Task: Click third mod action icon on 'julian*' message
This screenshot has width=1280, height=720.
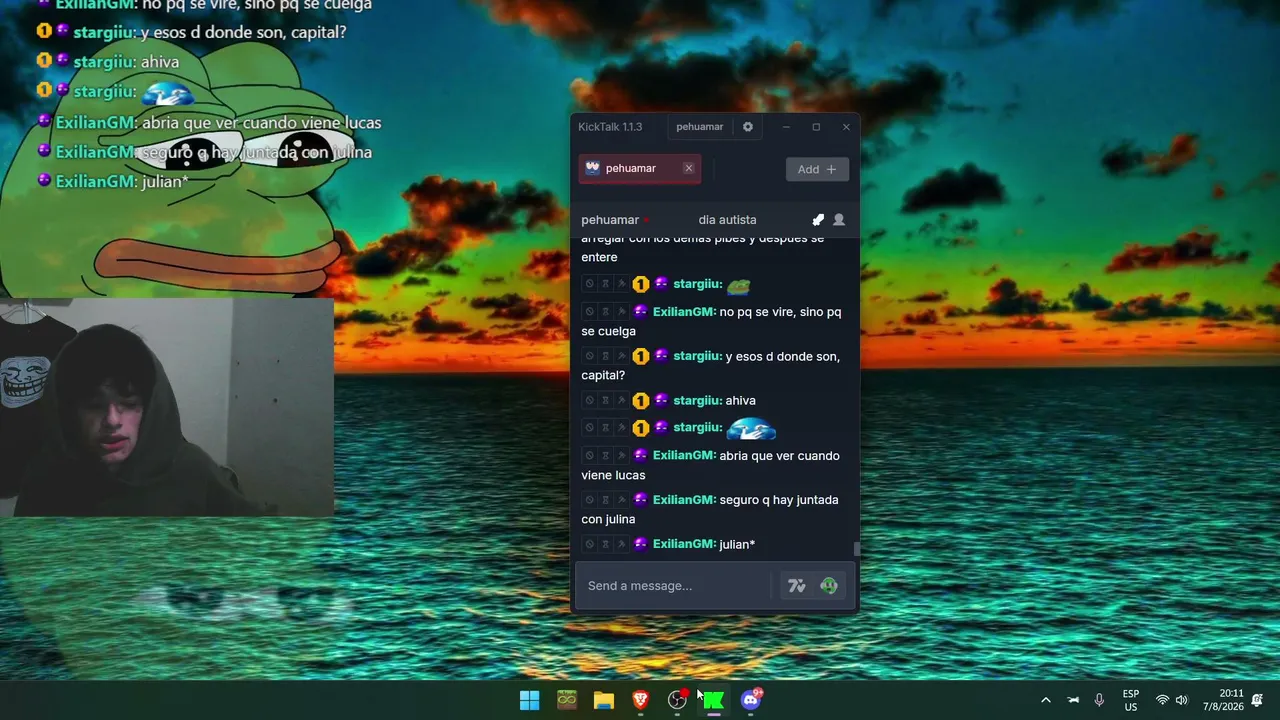Action: click(x=621, y=544)
